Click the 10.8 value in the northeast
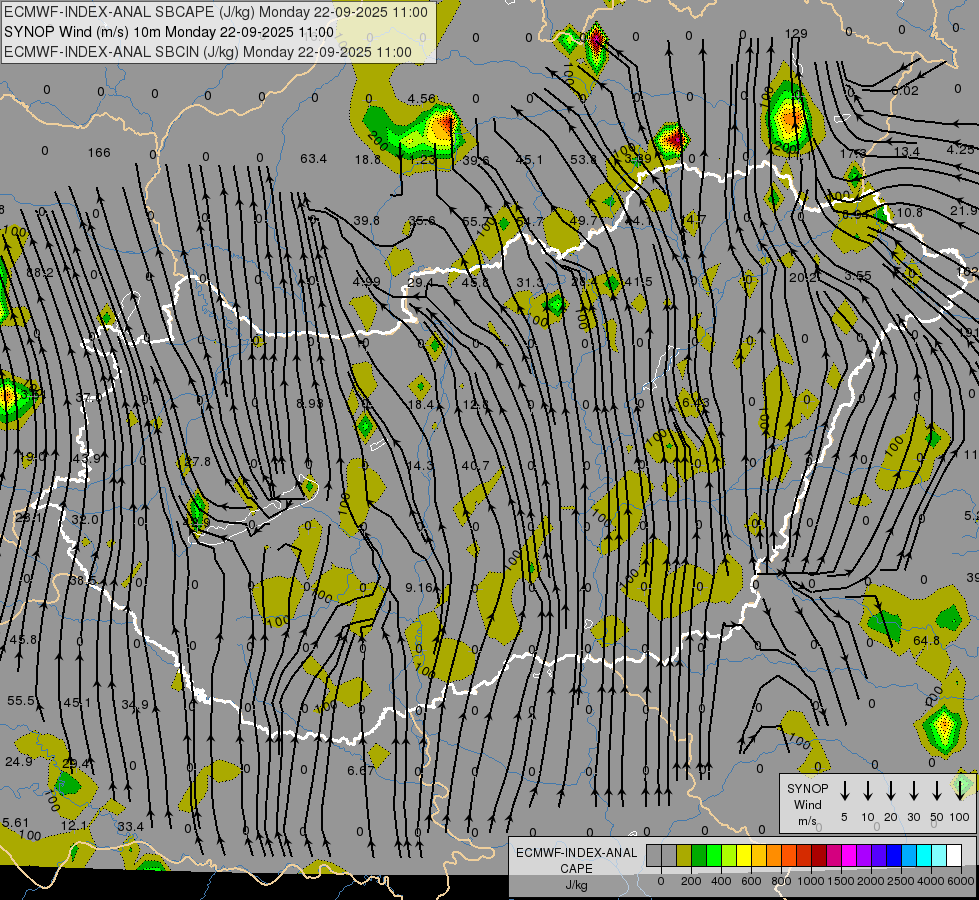The width and height of the screenshot is (979, 900). click(909, 212)
